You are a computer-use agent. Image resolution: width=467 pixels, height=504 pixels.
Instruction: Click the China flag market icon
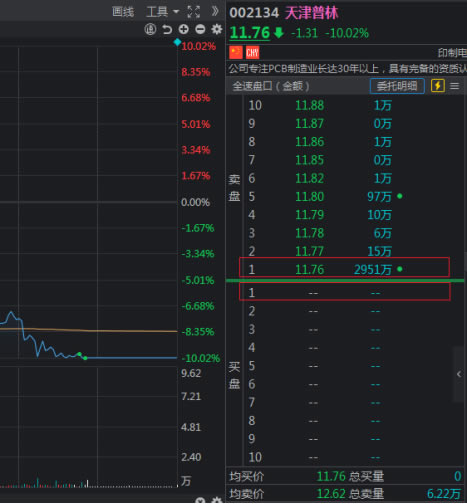pos(236,52)
